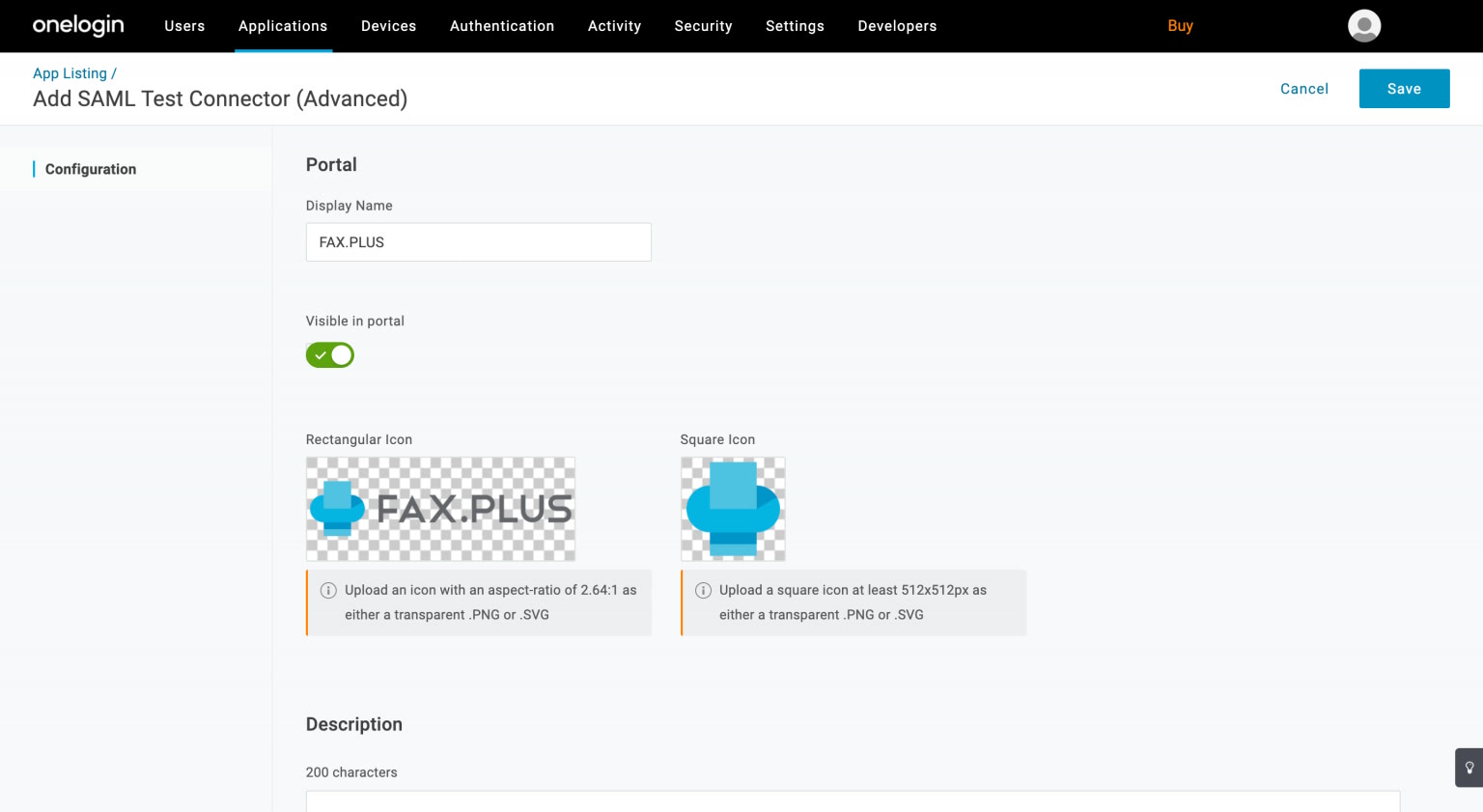Open the Settings menu

pos(795,26)
